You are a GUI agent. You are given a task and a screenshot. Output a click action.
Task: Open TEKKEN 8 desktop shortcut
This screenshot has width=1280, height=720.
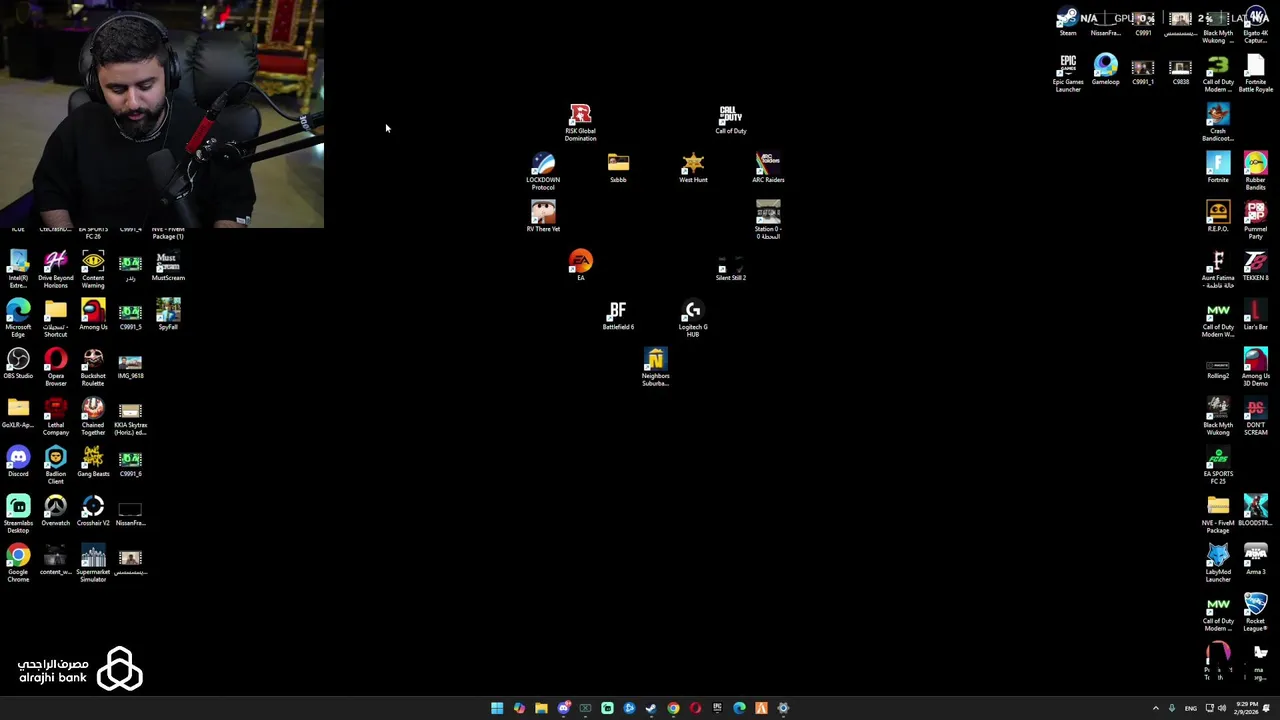[x=1255, y=265]
